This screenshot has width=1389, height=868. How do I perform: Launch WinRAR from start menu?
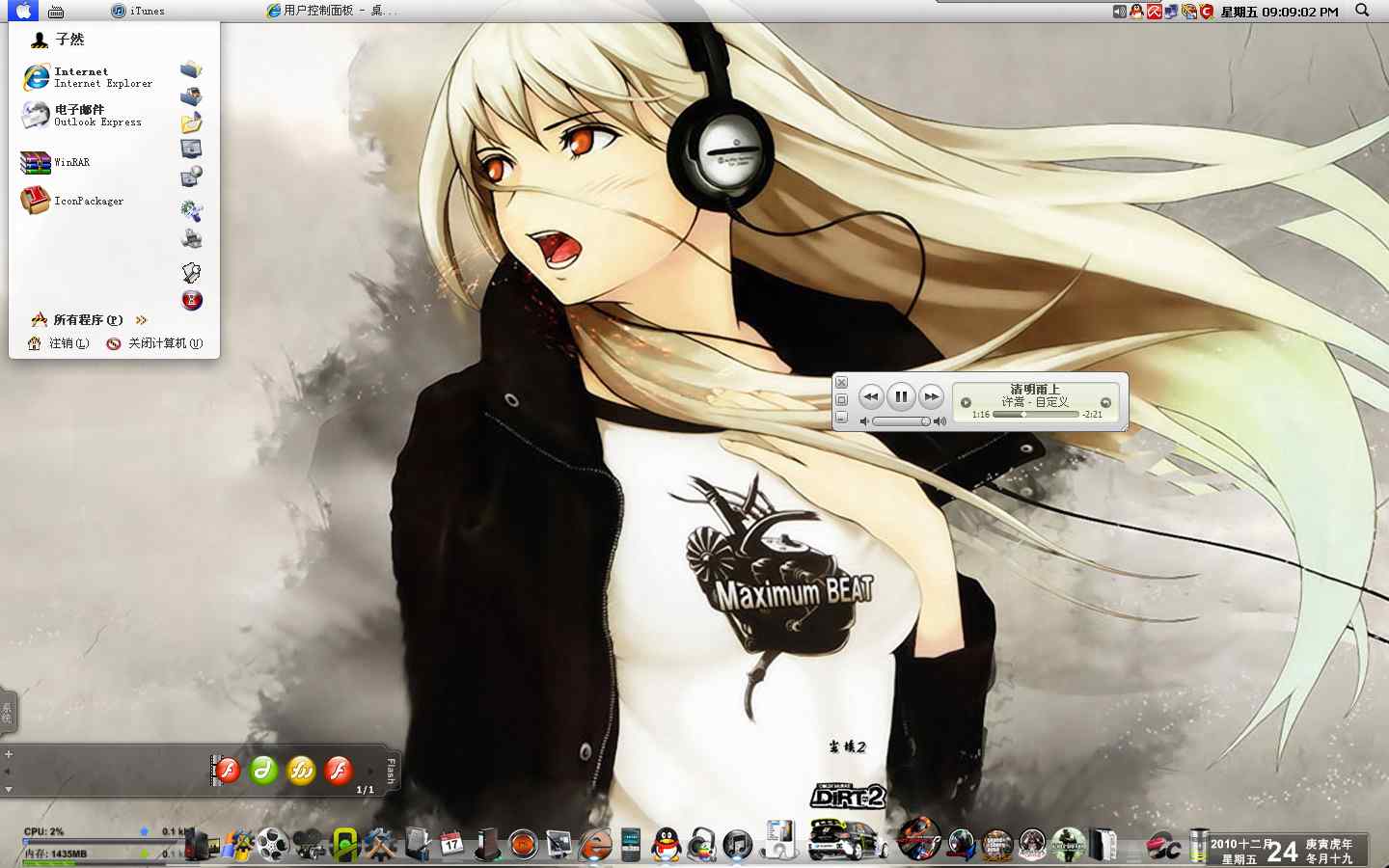pos(56,162)
